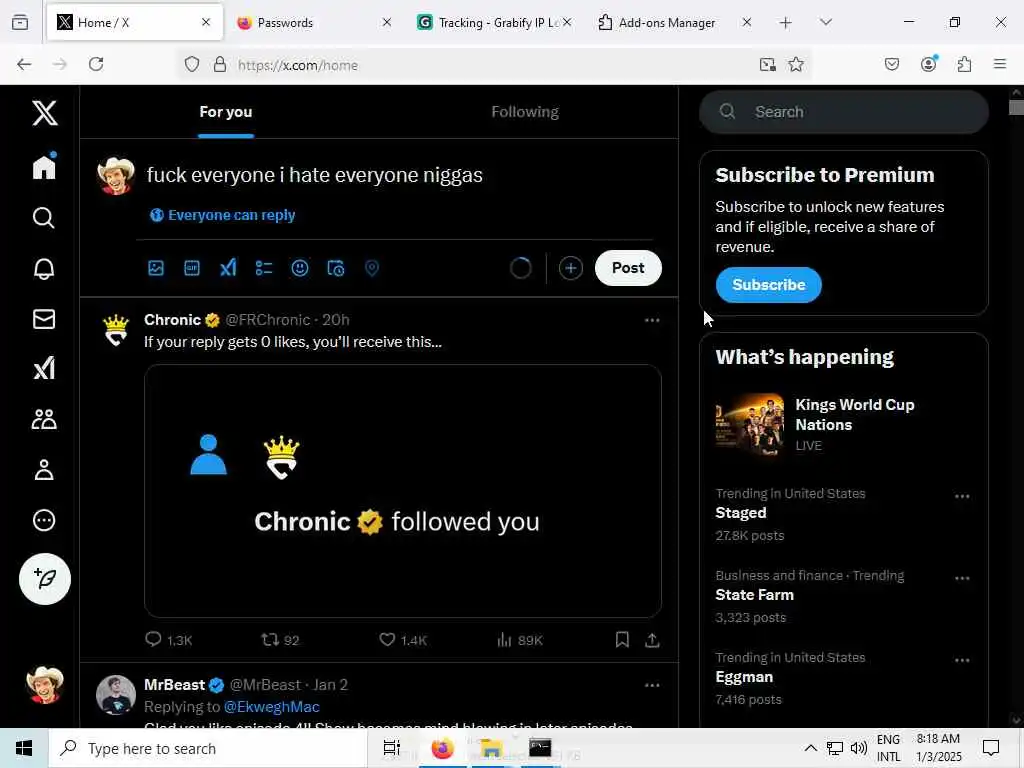Open emoji picker in composer
The image size is (1024, 768).
click(300, 268)
